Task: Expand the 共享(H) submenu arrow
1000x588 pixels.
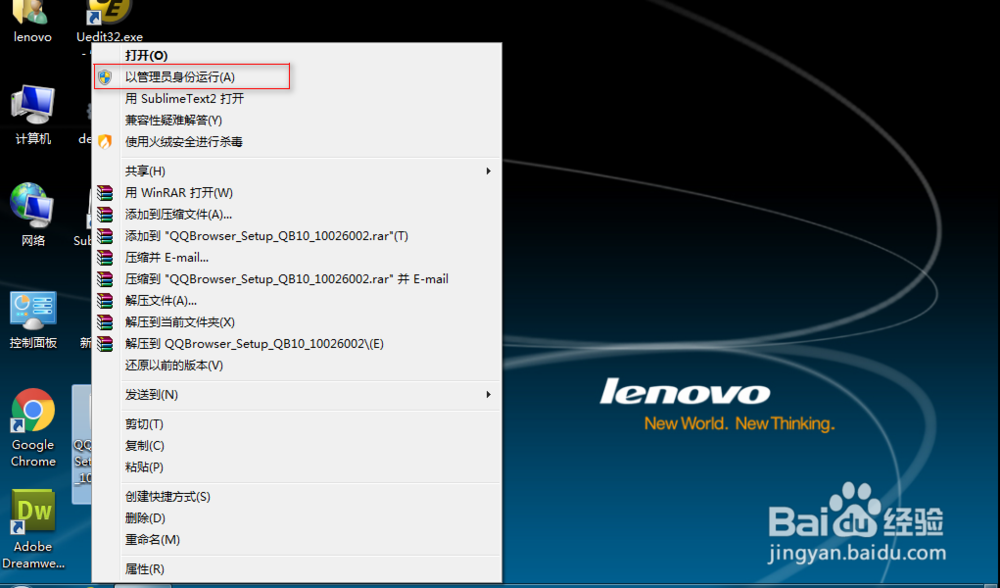Action: [x=489, y=171]
